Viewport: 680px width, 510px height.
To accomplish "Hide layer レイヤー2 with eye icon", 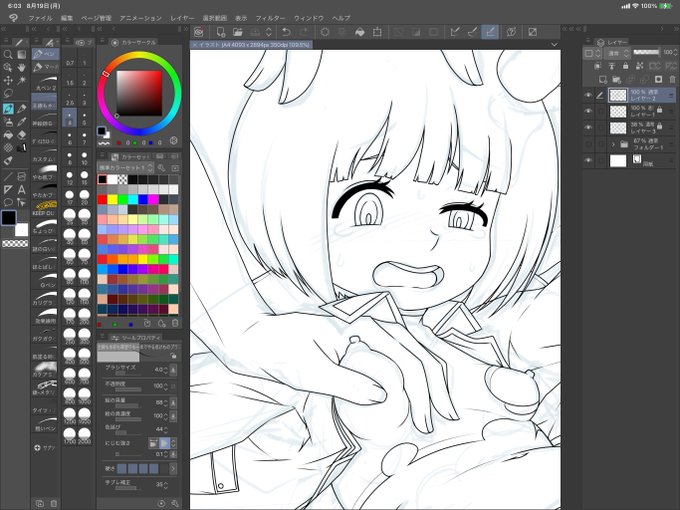I will (x=588, y=95).
